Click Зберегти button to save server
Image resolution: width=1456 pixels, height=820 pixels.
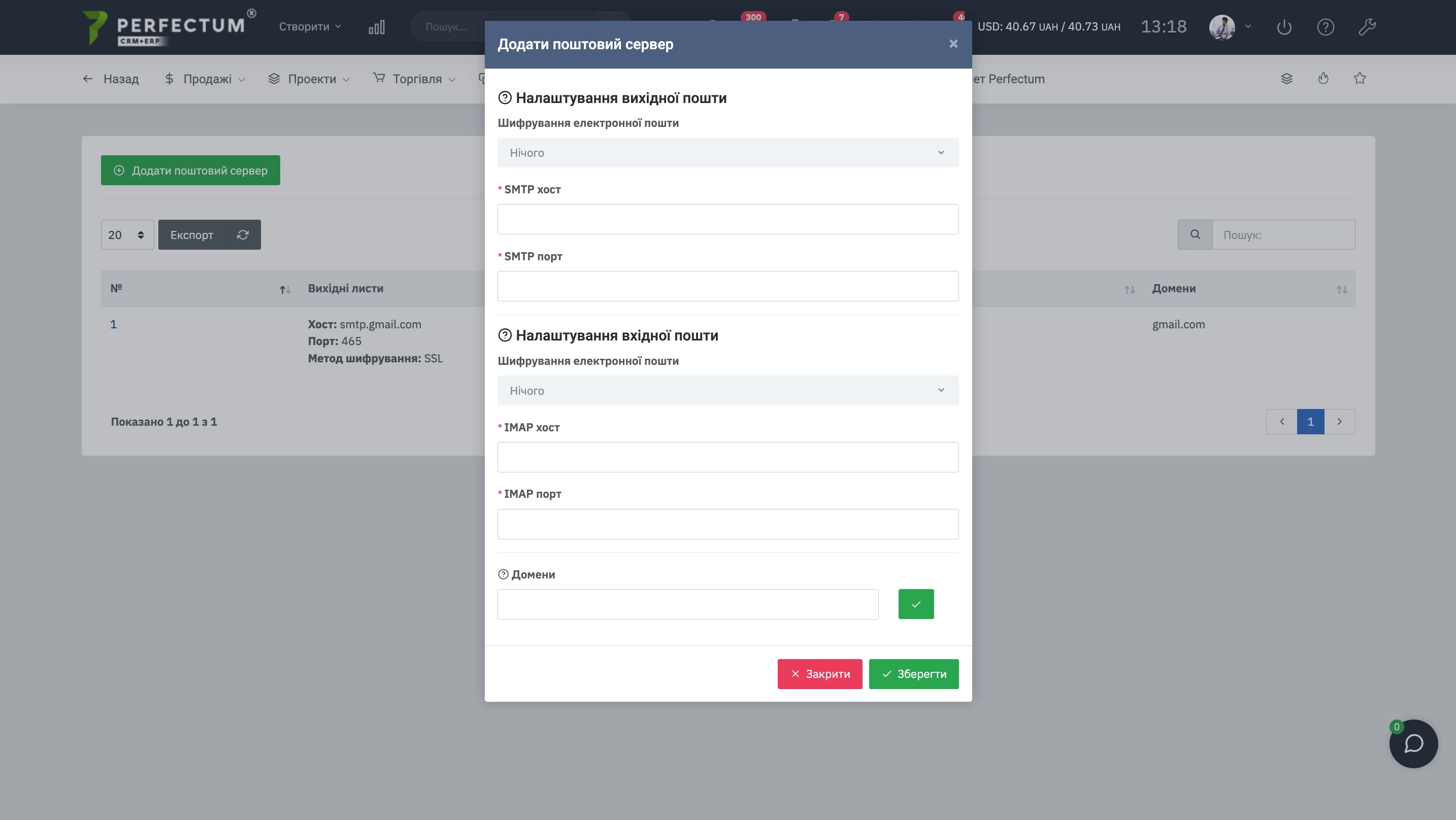pyautogui.click(x=913, y=674)
